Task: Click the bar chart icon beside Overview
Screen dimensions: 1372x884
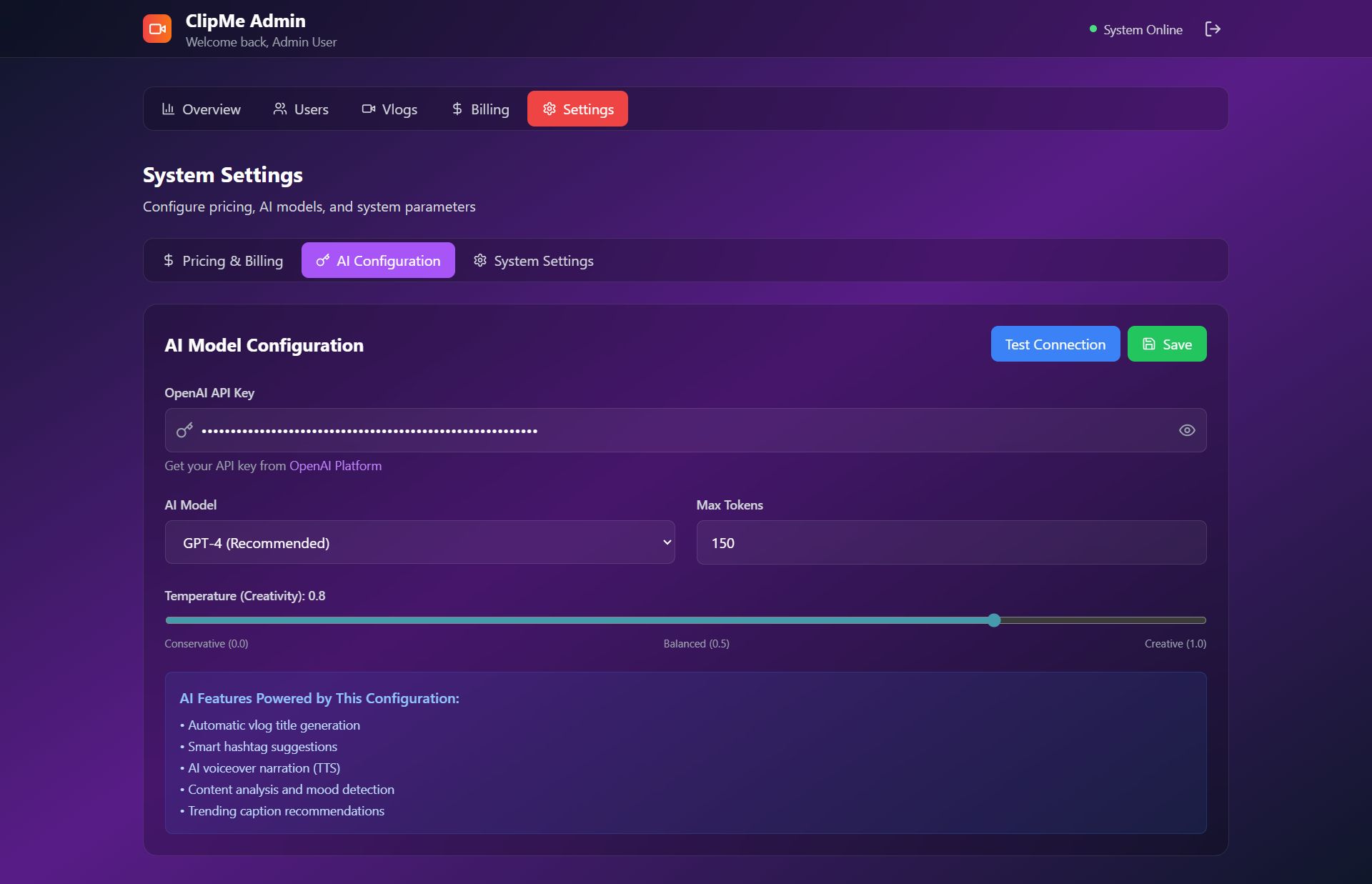Action: [x=168, y=109]
